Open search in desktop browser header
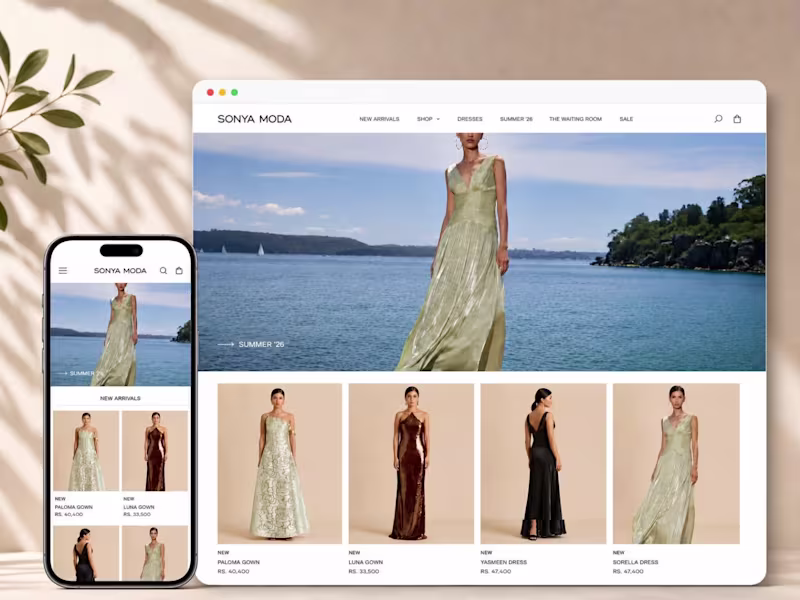 click(x=718, y=119)
